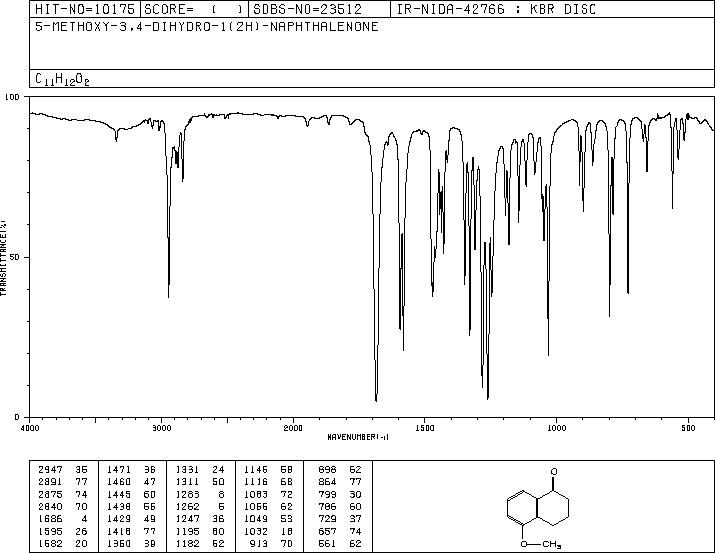Click the 50 tick label on y-axis

(15, 257)
